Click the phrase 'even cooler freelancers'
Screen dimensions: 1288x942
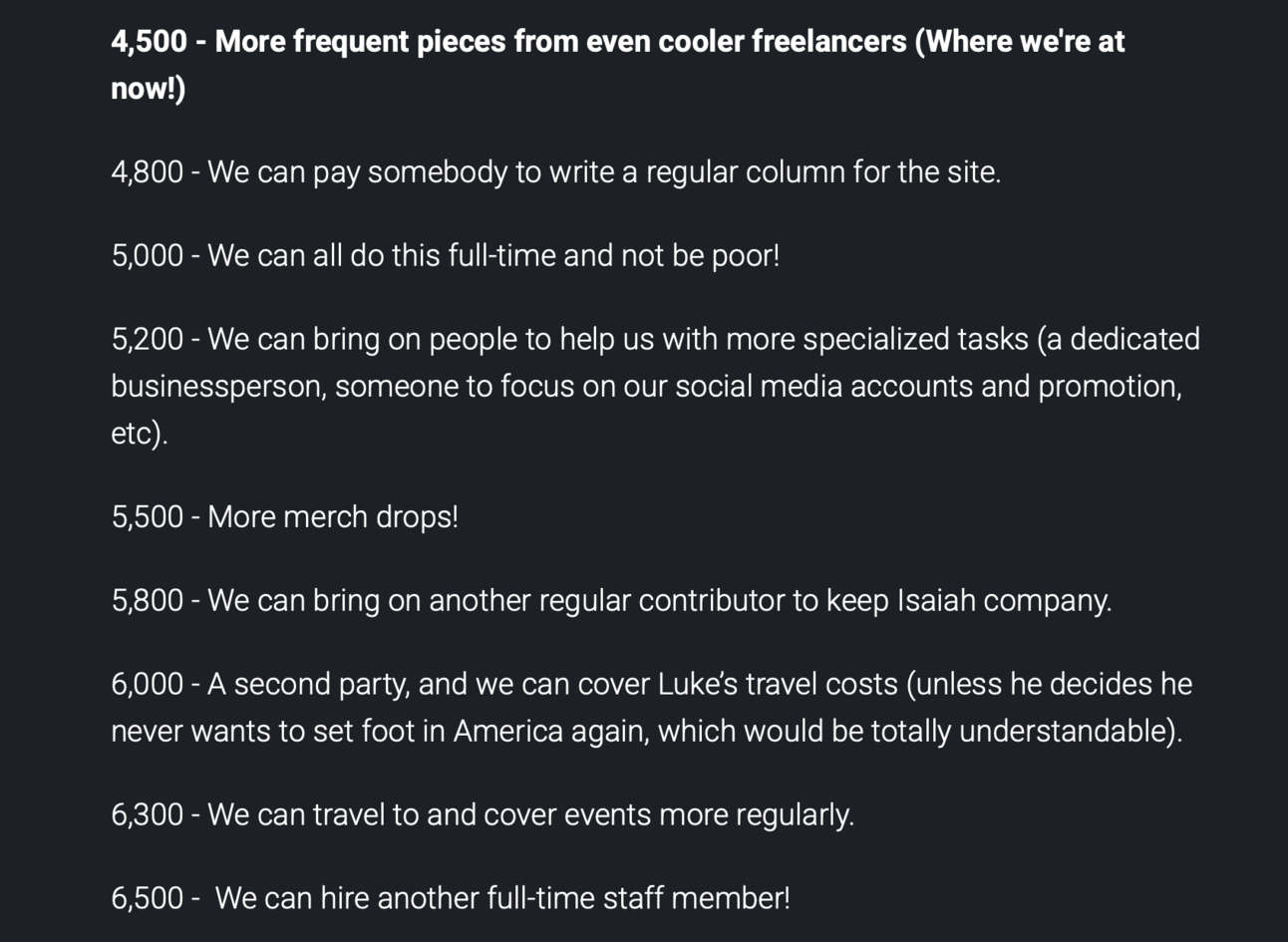(x=746, y=42)
